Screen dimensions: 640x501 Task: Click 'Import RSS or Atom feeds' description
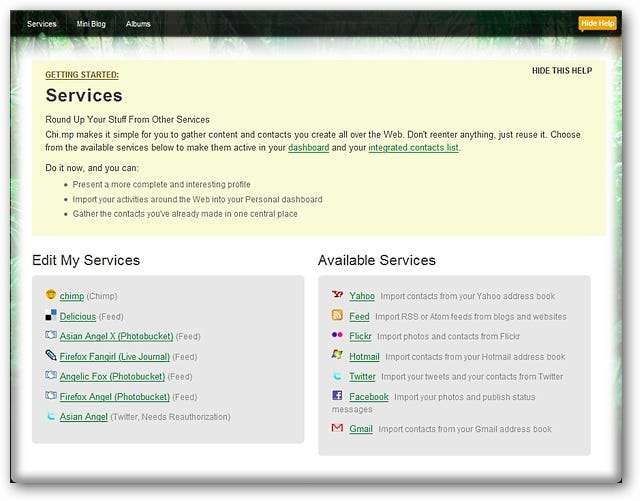pos(471,316)
